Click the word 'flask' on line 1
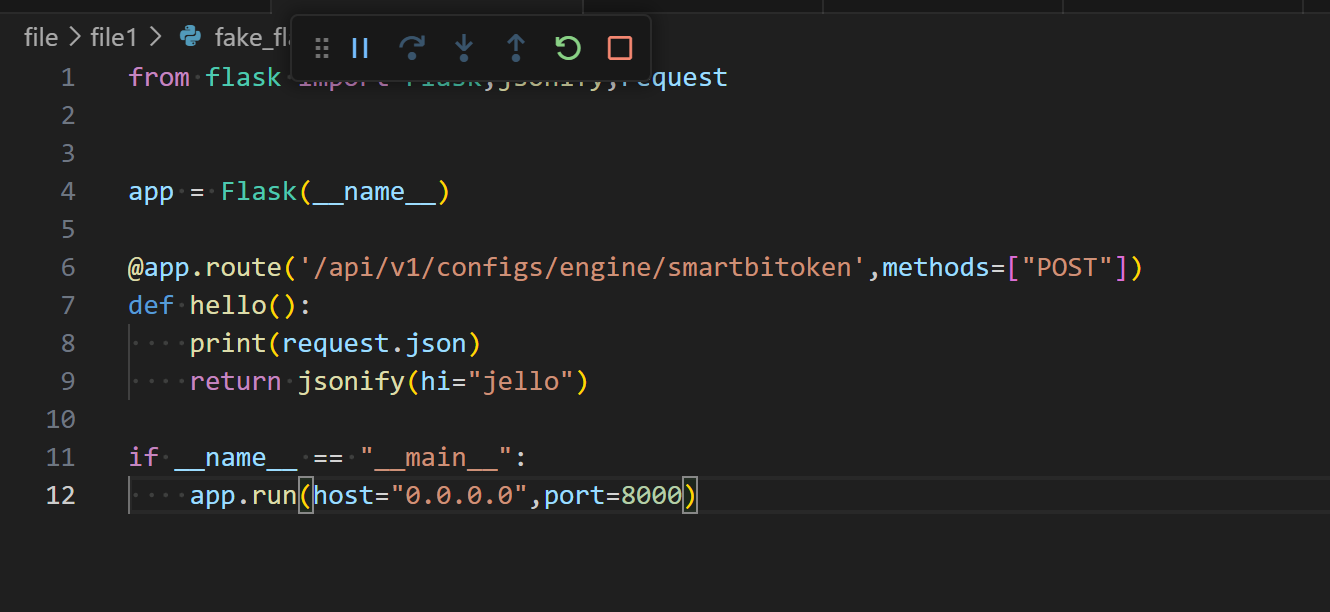1330x612 pixels. coord(243,77)
